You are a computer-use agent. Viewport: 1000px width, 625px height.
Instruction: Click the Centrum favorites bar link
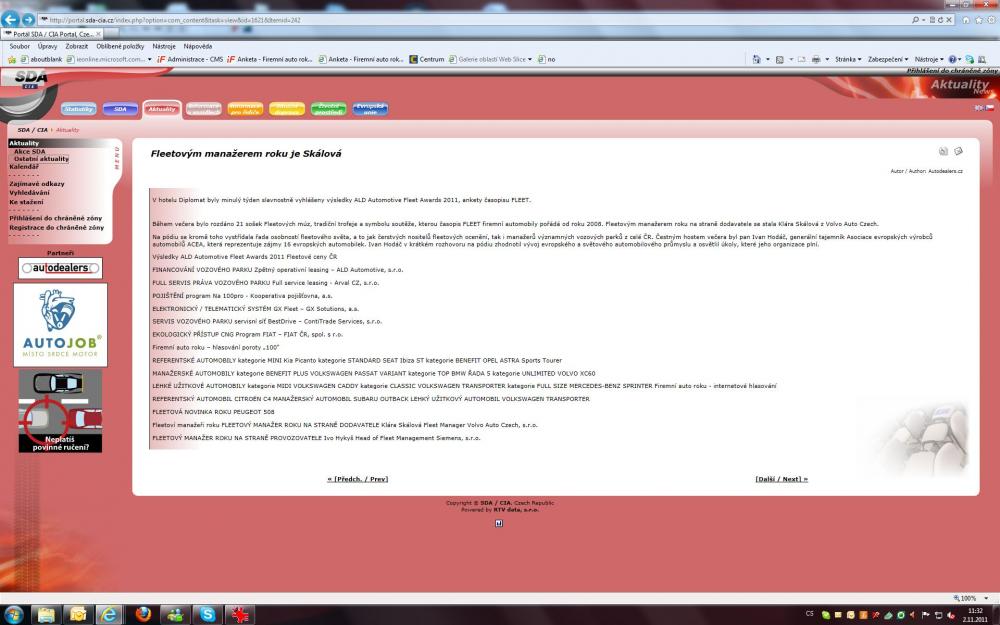(x=427, y=59)
